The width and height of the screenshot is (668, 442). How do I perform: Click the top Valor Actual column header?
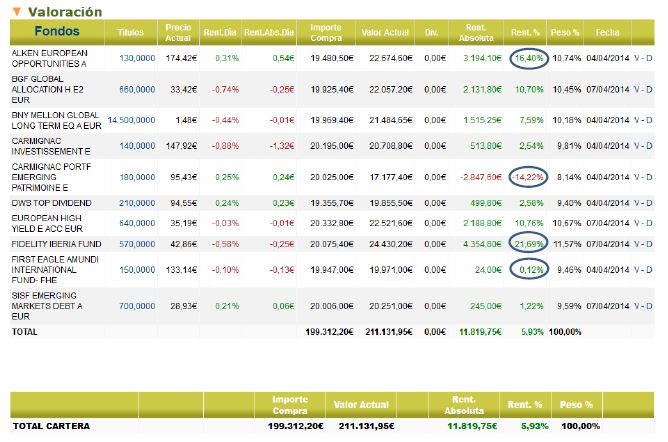click(x=385, y=32)
